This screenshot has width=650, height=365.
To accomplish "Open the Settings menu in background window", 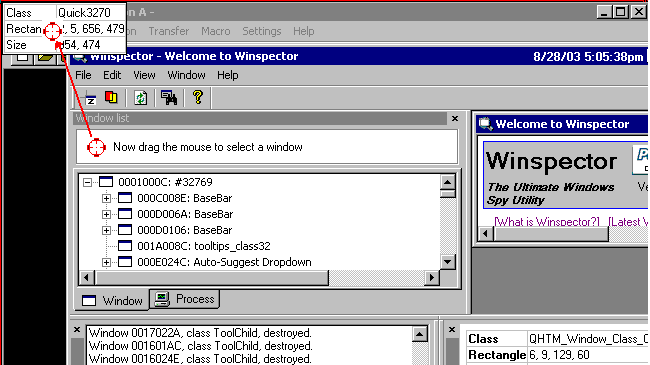I will [x=262, y=31].
